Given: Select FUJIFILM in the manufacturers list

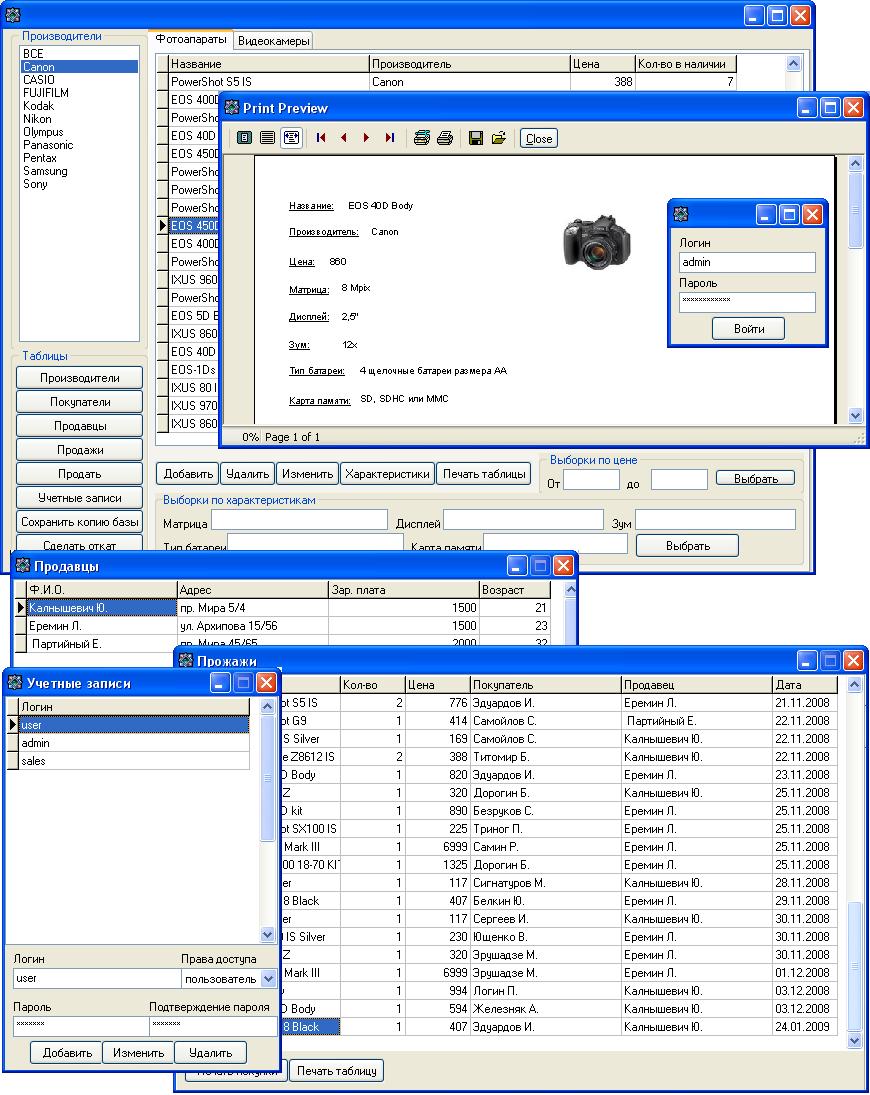Looking at the screenshot, I should tap(79, 93).
